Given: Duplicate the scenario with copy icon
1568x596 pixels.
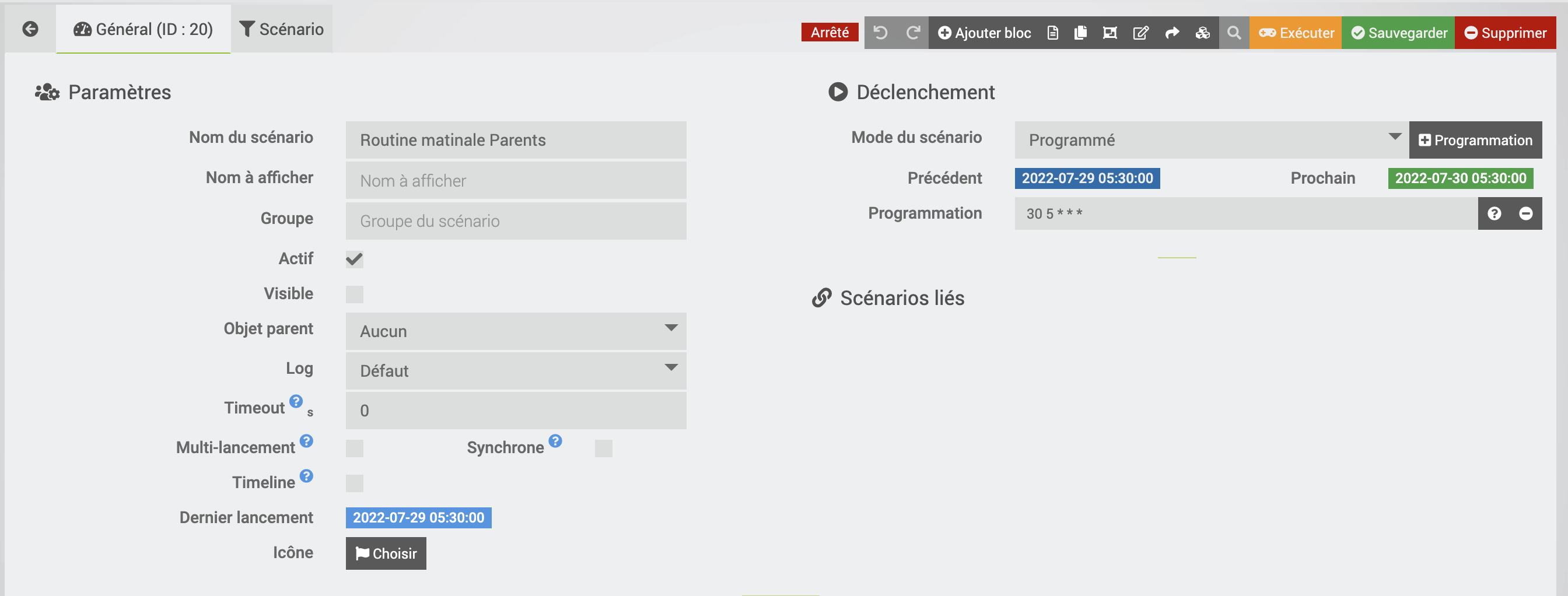Looking at the screenshot, I should click(x=1080, y=33).
